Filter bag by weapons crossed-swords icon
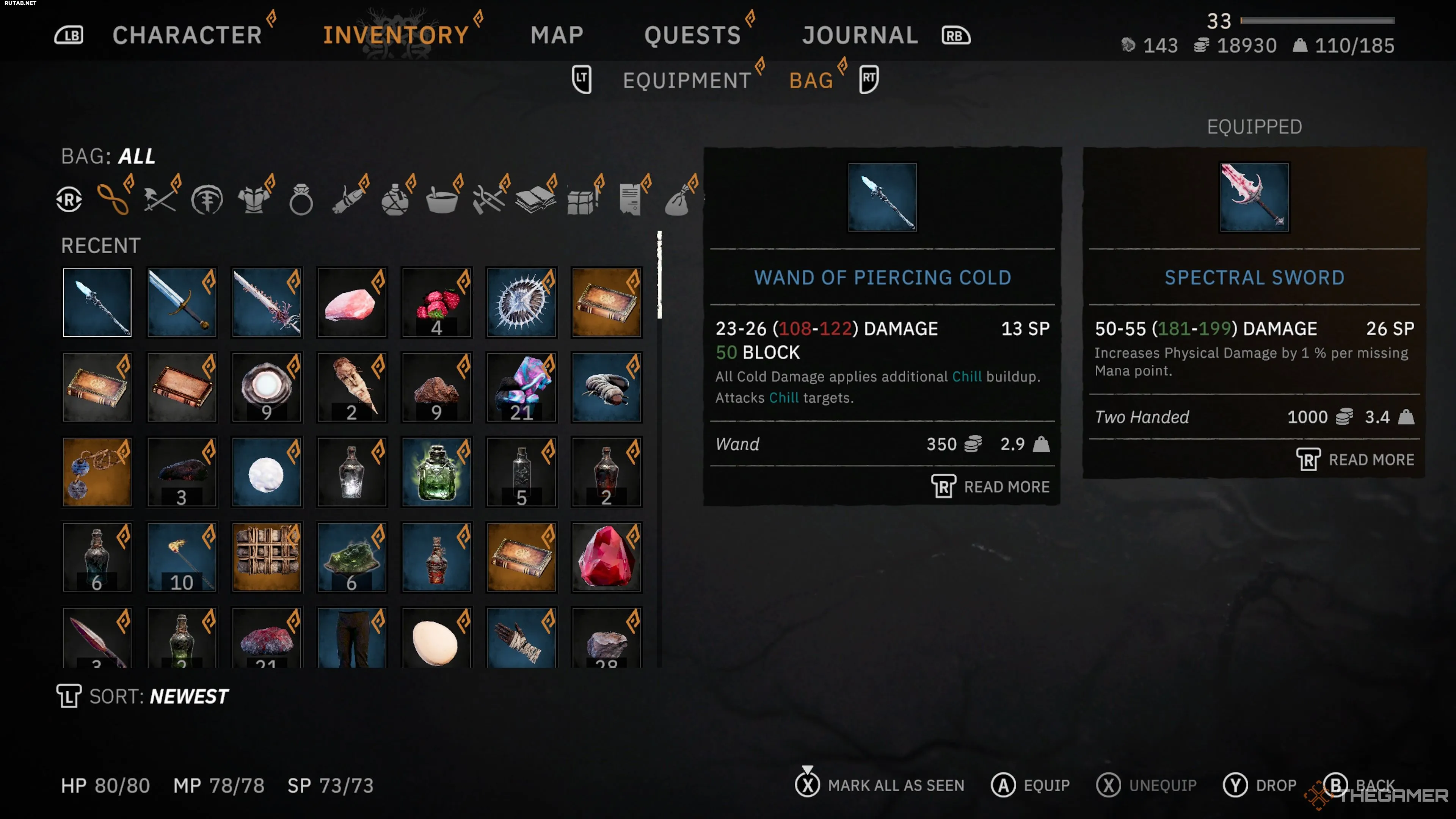This screenshot has height=819, width=1456. (160, 199)
